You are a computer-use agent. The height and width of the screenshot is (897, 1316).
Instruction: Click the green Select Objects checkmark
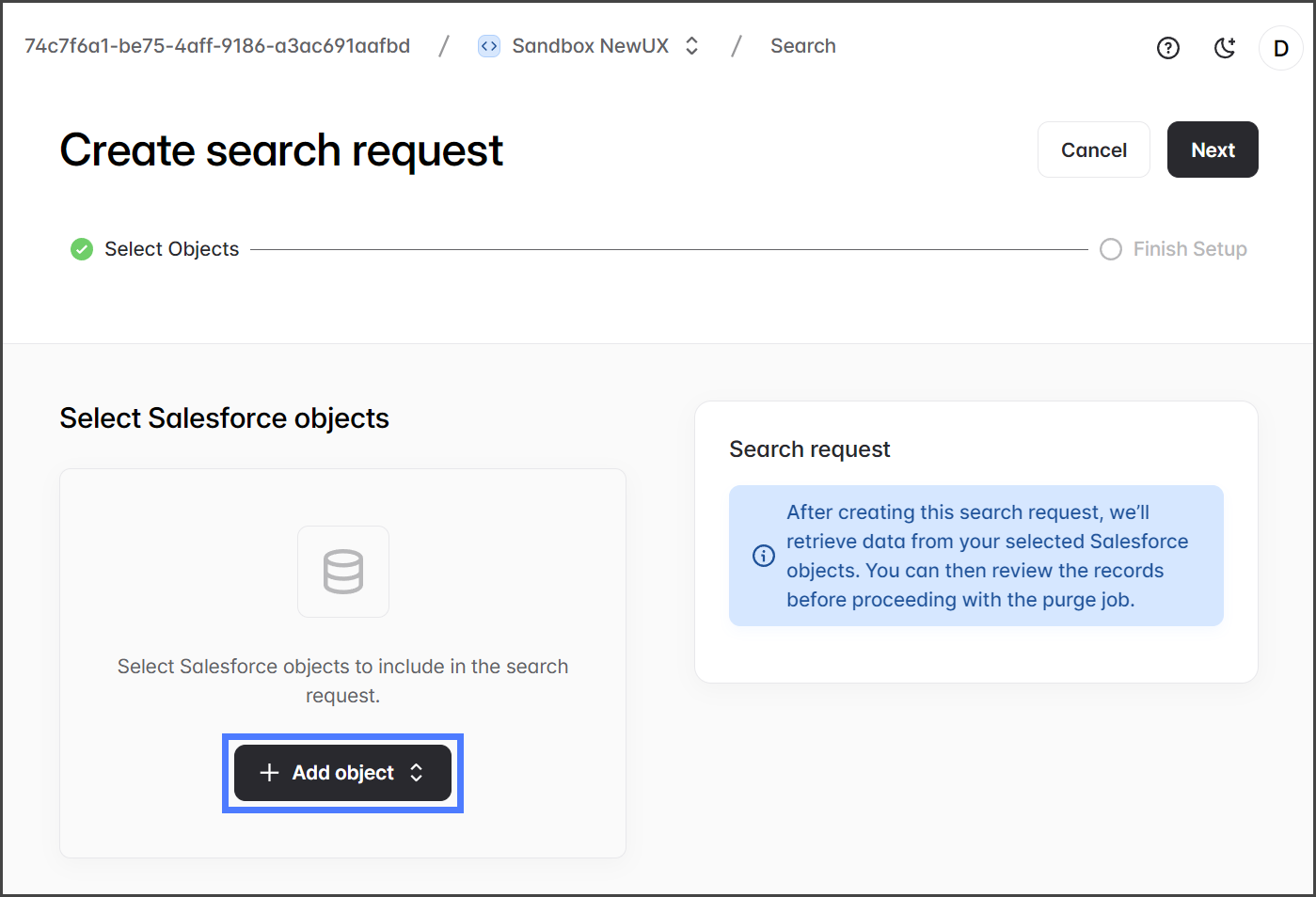click(x=82, y=249)
